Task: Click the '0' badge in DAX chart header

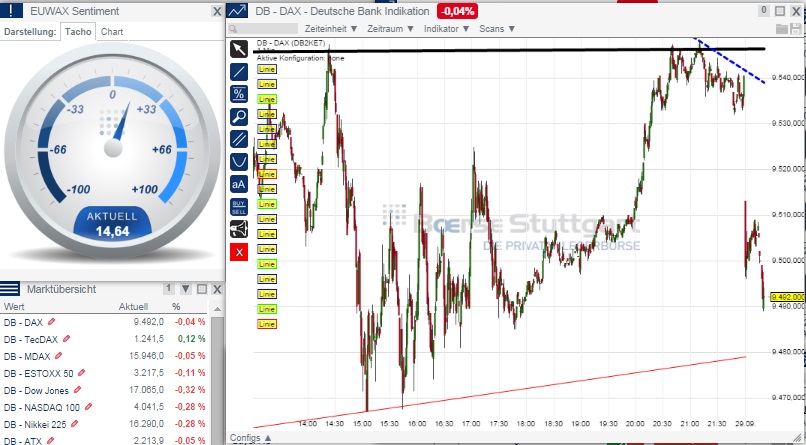Action: [x=764, y=10]
